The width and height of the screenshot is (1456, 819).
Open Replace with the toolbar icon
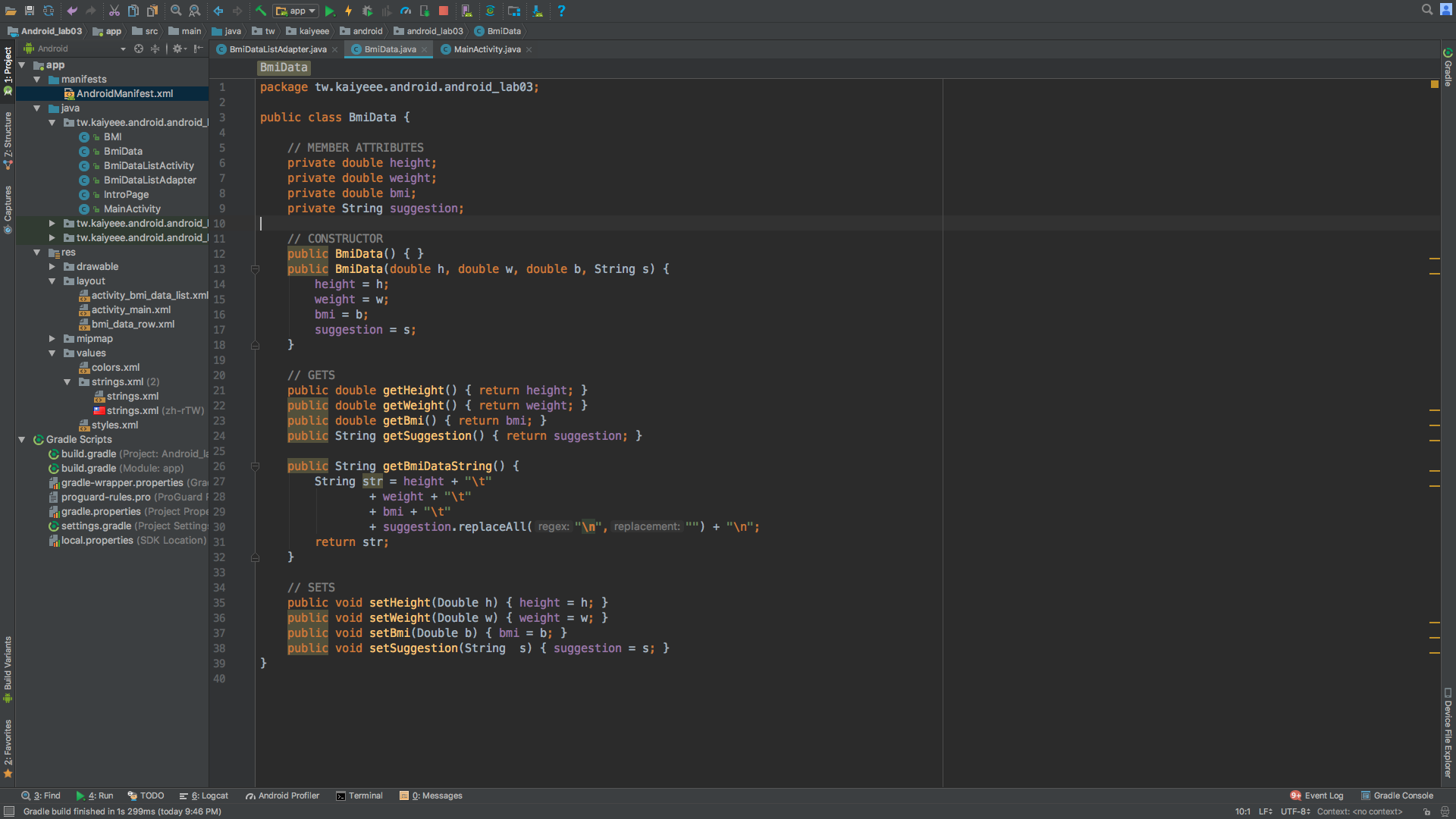coord(195,11)
